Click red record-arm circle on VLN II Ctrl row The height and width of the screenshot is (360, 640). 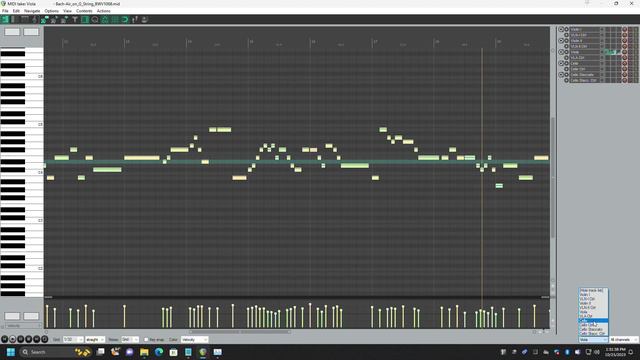point(624,46)
